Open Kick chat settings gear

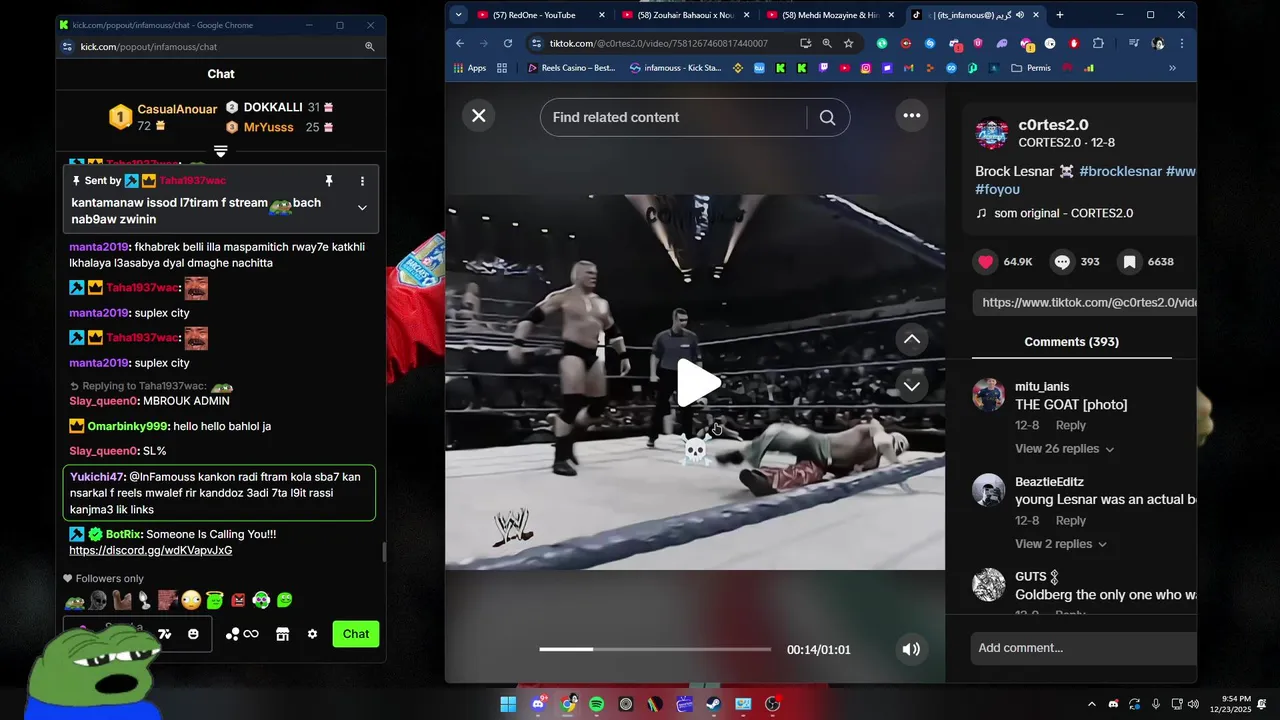[x=312, y=634]
